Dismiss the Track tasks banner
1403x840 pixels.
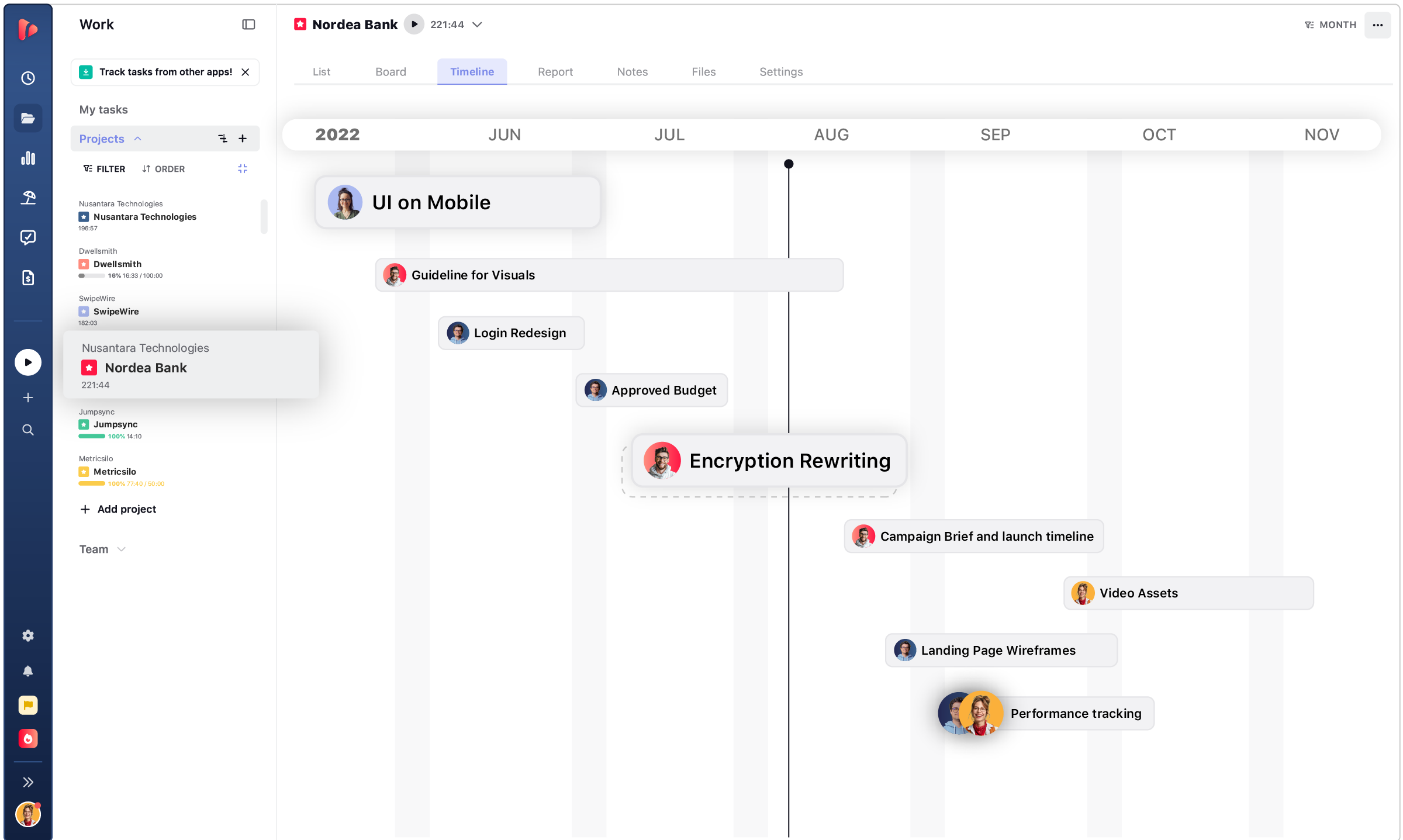click(x=246, y=72)
